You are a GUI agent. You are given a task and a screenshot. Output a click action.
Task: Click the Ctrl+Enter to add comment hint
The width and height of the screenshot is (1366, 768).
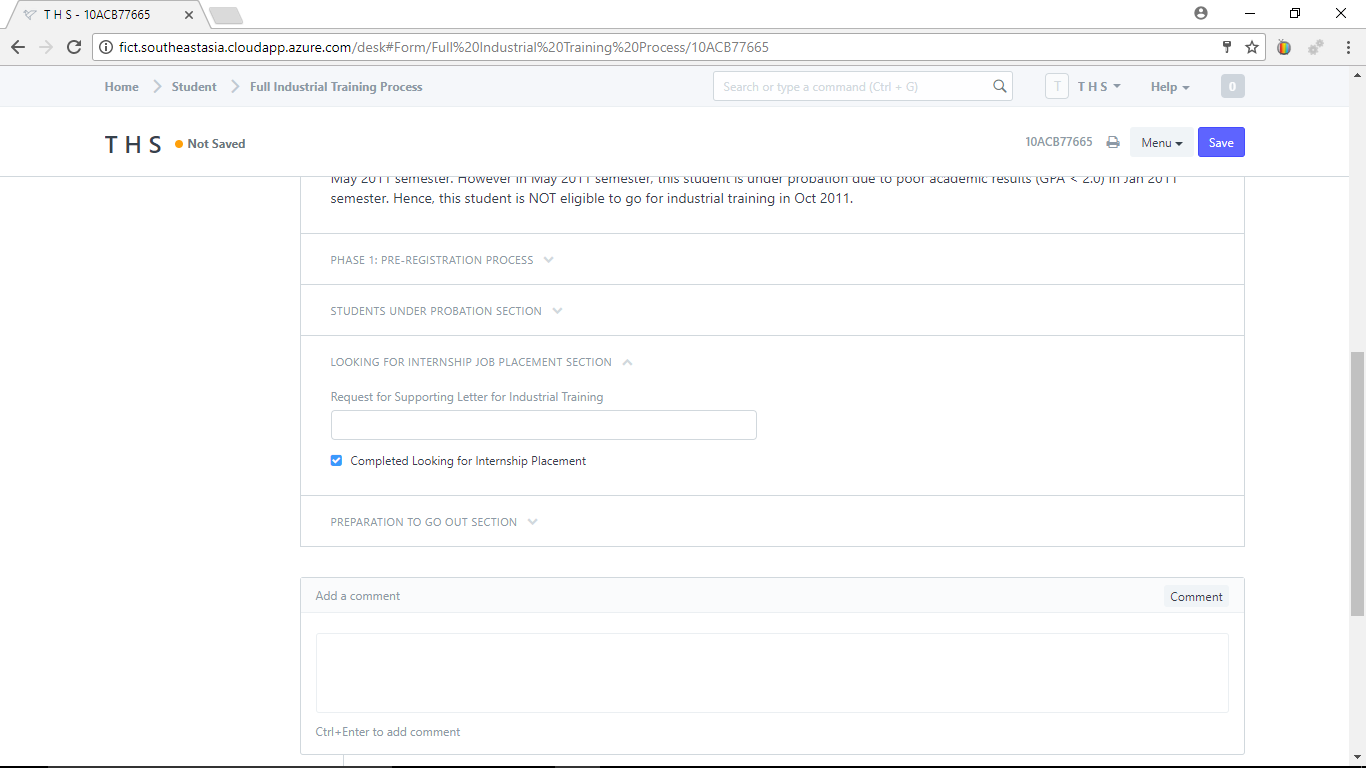388,732
